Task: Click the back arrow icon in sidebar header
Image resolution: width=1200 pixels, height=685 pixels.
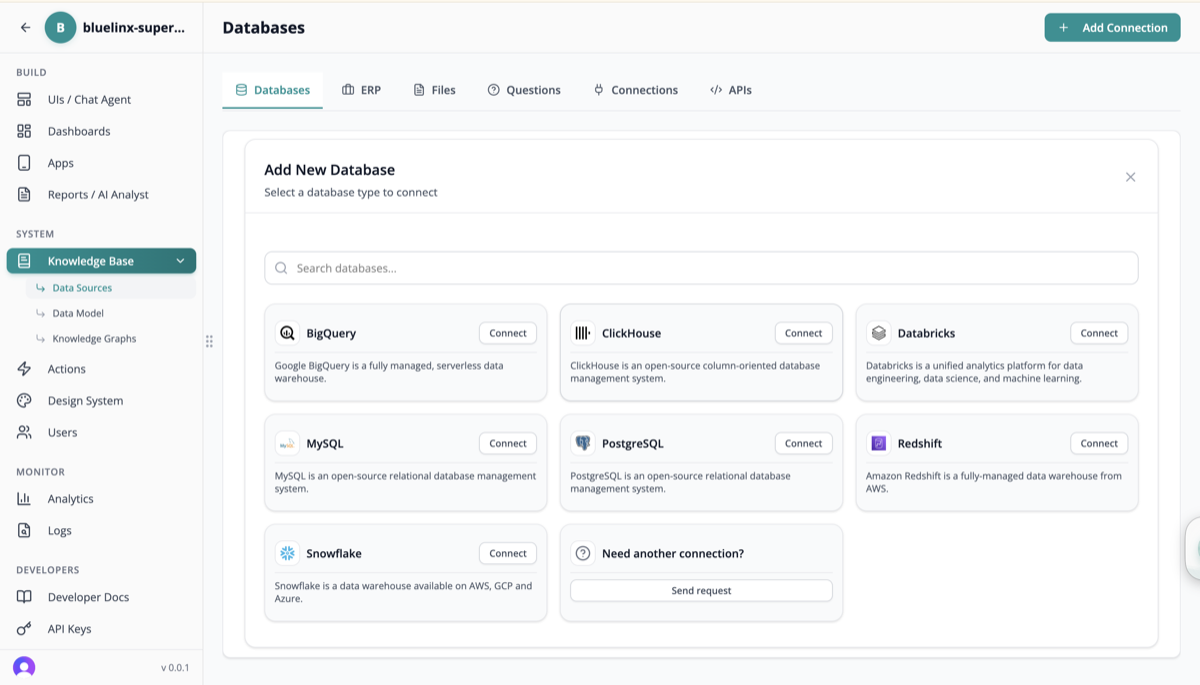Action: coord(25,28)
